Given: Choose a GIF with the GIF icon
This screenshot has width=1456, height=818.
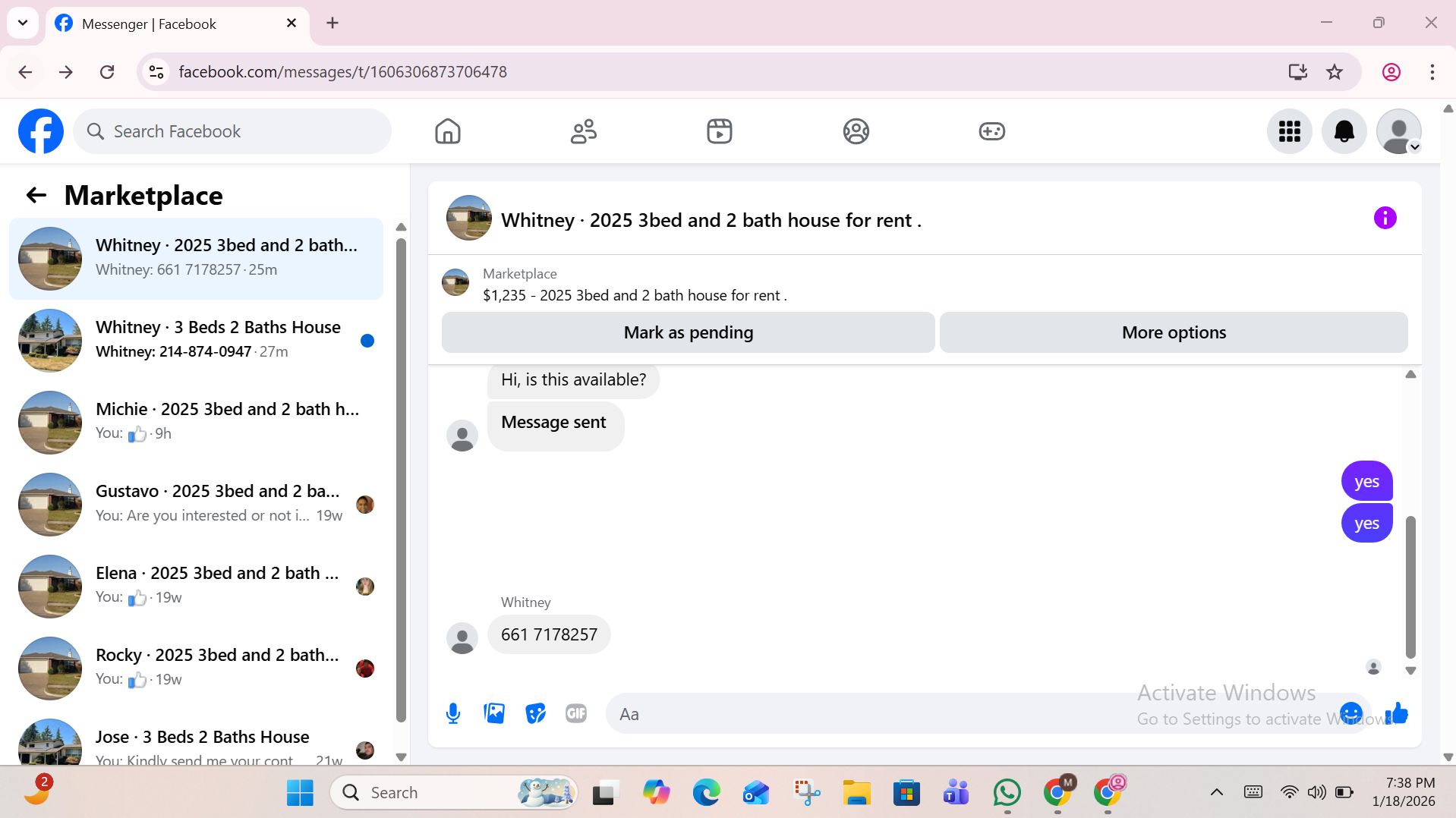Looking at the screenshot, I should coord(576,713).
